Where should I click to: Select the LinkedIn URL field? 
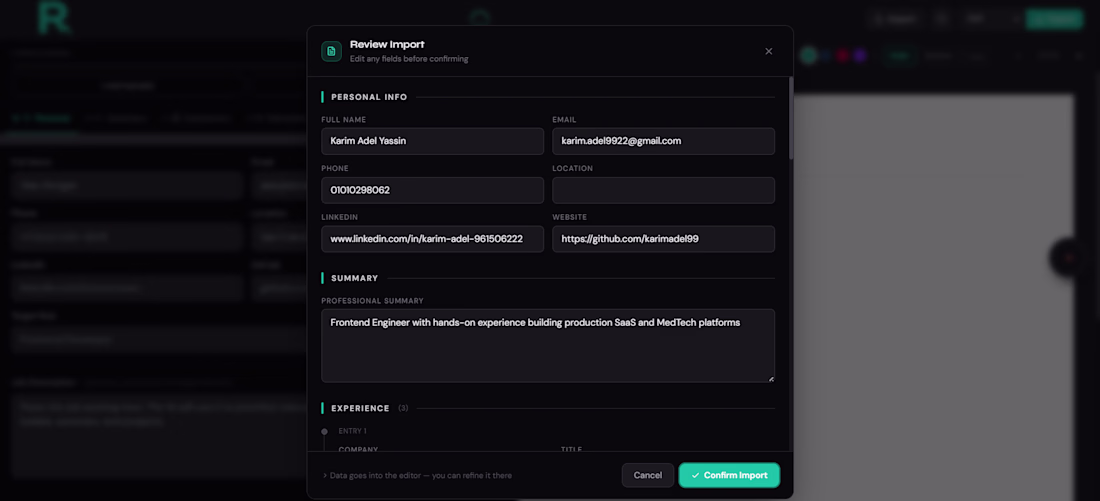[432, 239]
